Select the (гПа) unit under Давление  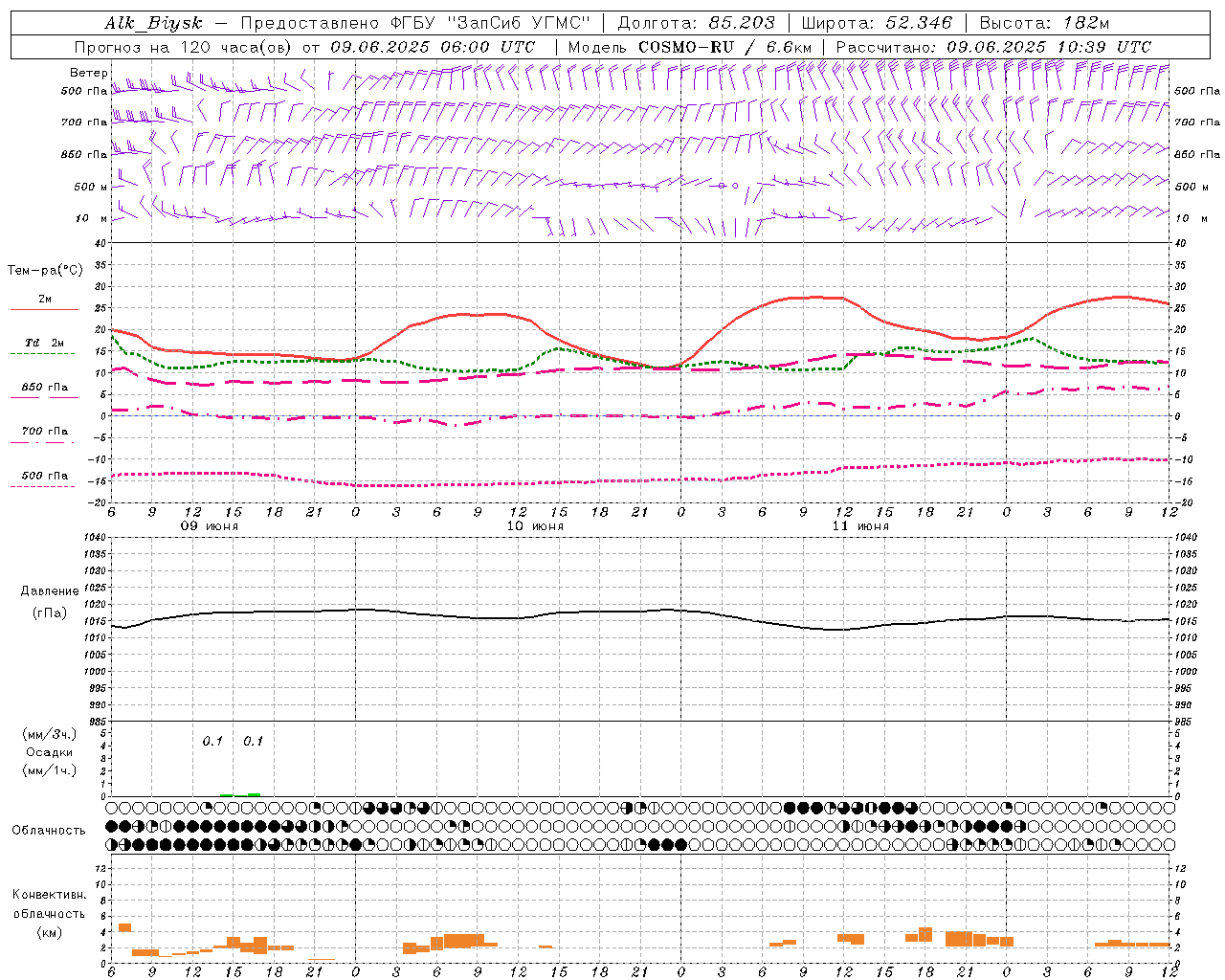(50, 612)
